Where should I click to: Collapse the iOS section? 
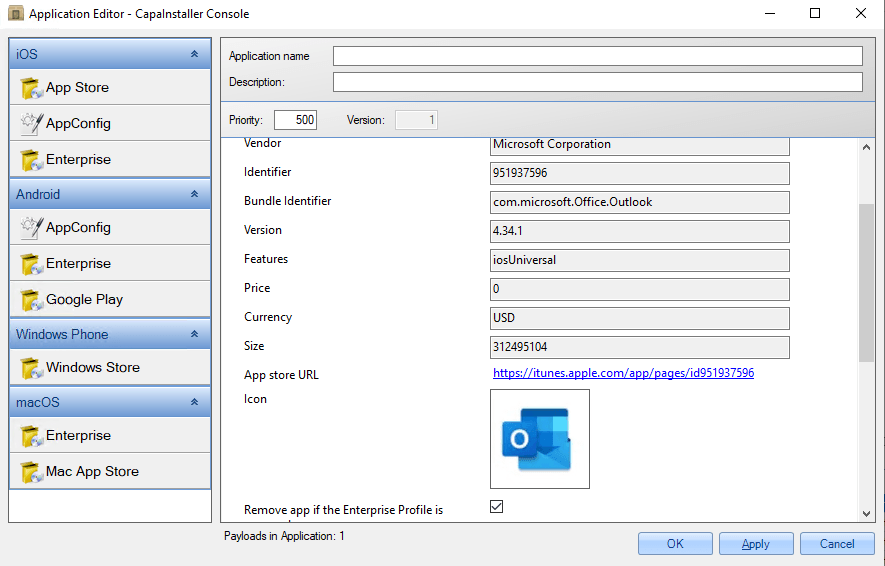[x=194, y=54]
